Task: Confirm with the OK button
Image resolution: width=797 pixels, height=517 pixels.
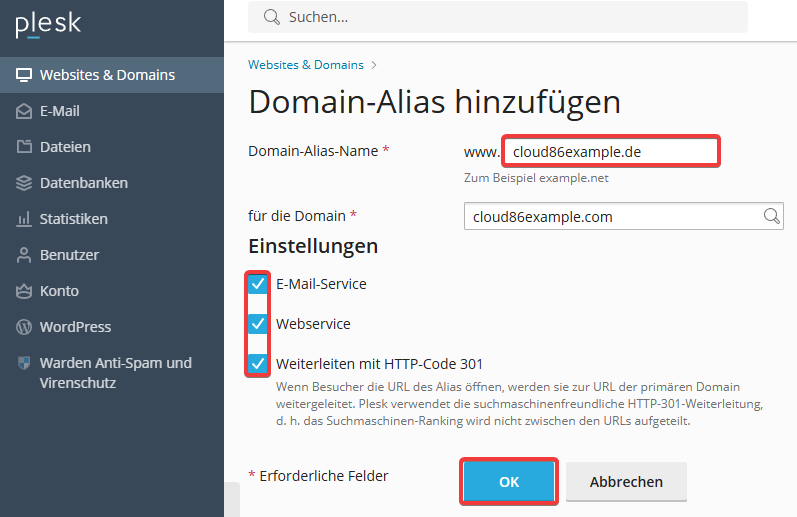Action: click(x=509, y=481)
